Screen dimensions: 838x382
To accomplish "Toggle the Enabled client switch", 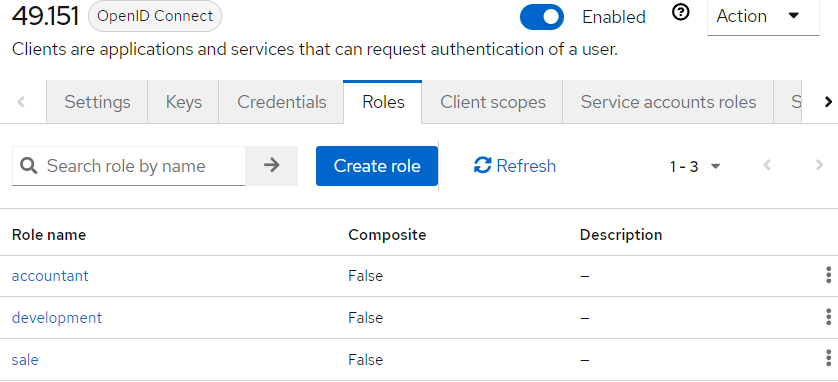I will (x=542, y=17).
